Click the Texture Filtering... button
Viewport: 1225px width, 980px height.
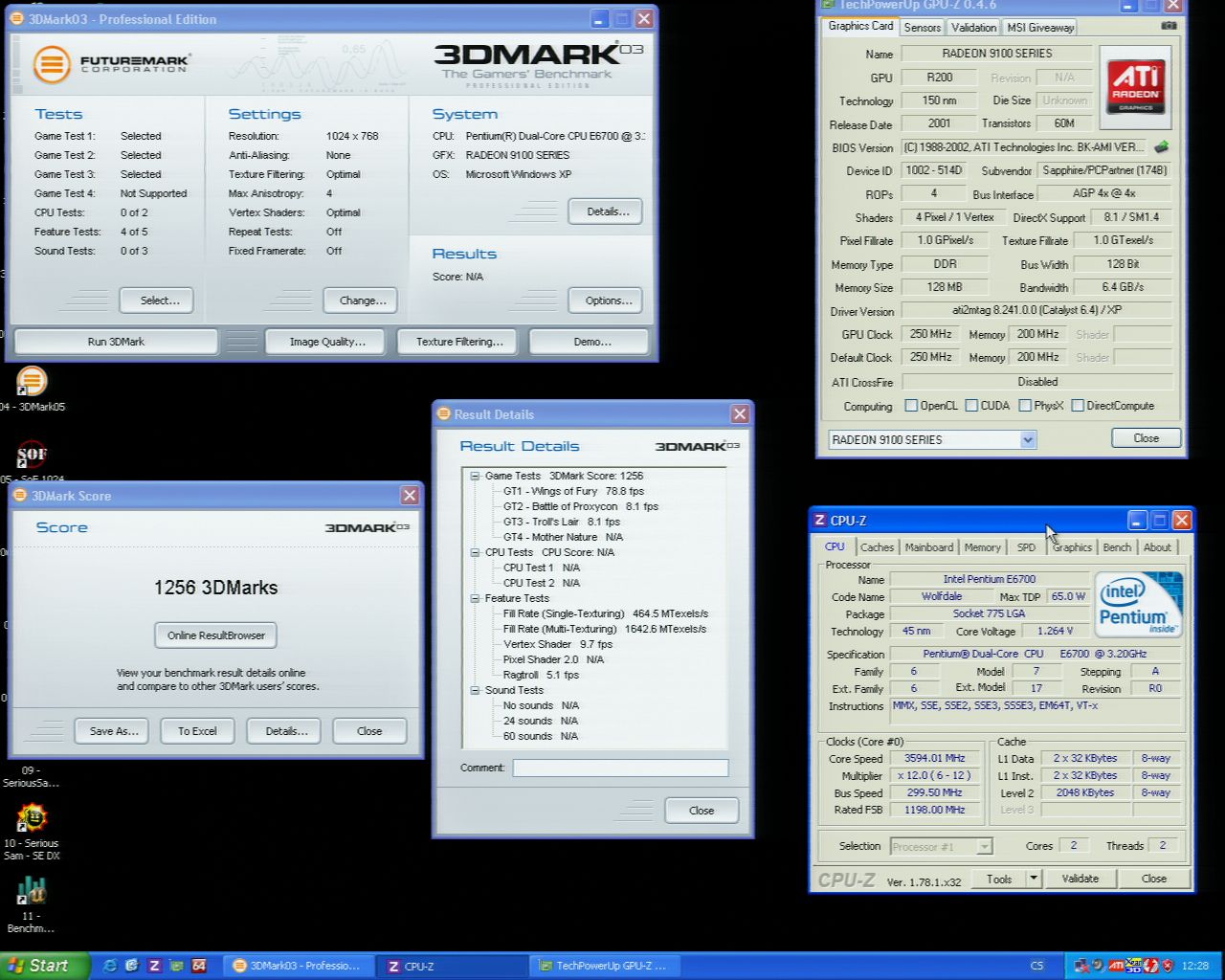tap(459, 342)
